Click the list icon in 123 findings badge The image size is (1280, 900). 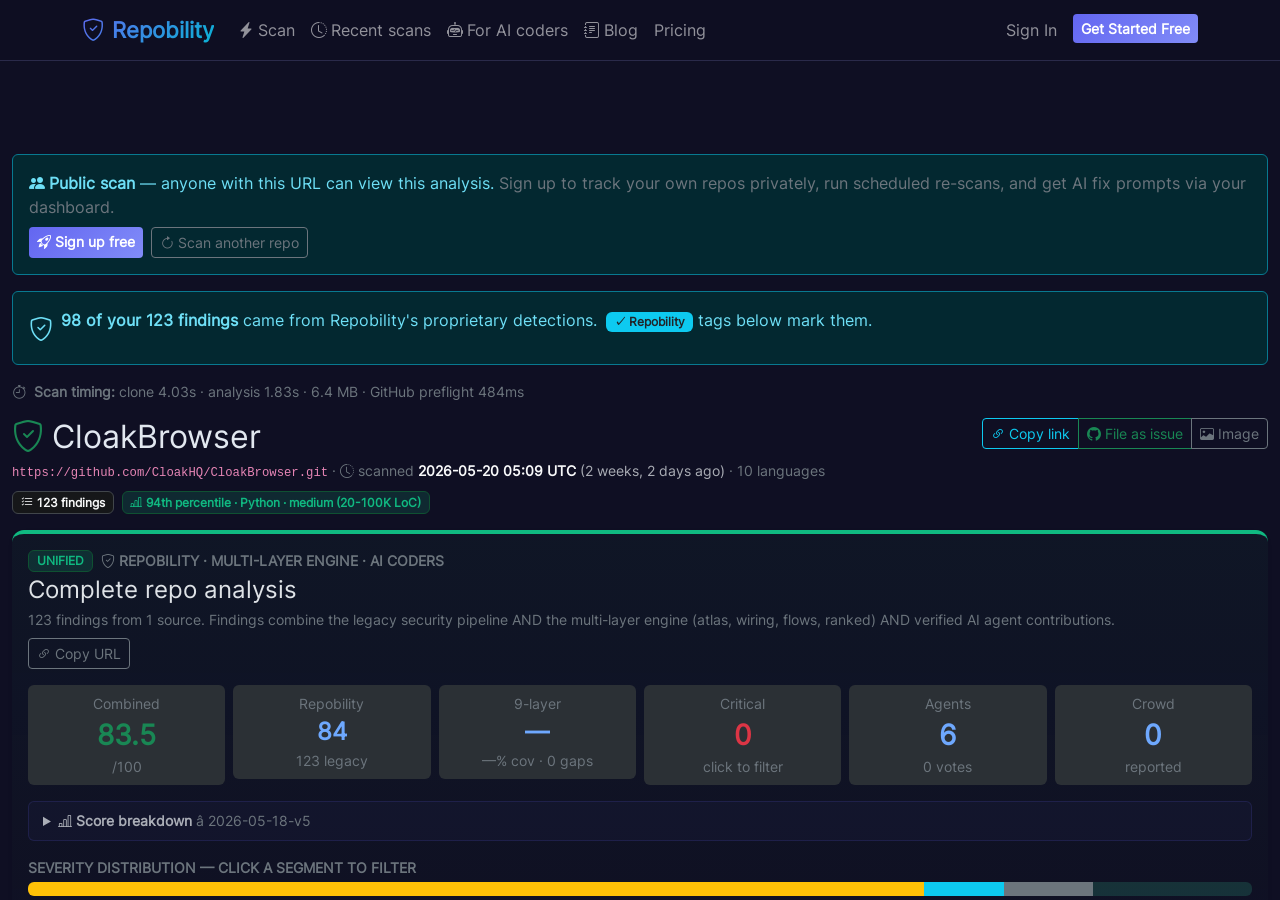coord(27,502)
